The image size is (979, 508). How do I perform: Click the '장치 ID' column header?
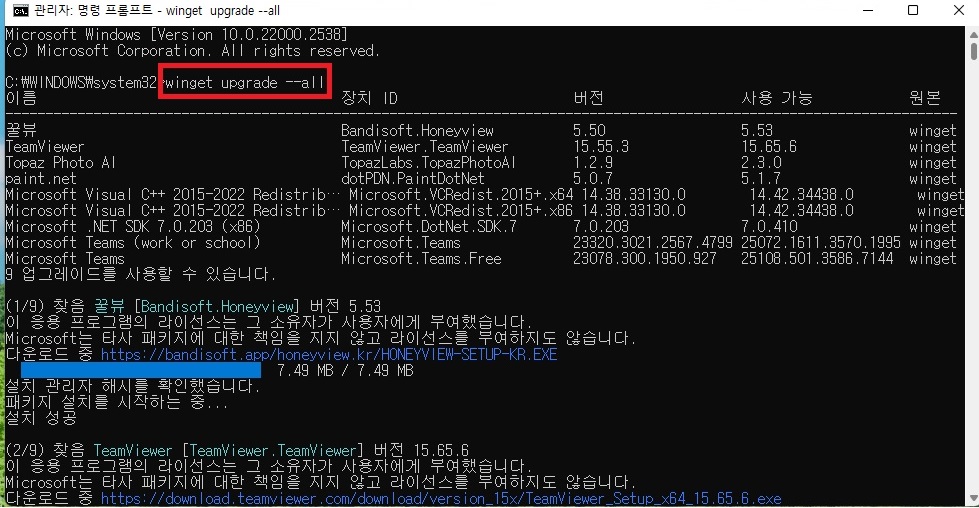pos(369,98)
